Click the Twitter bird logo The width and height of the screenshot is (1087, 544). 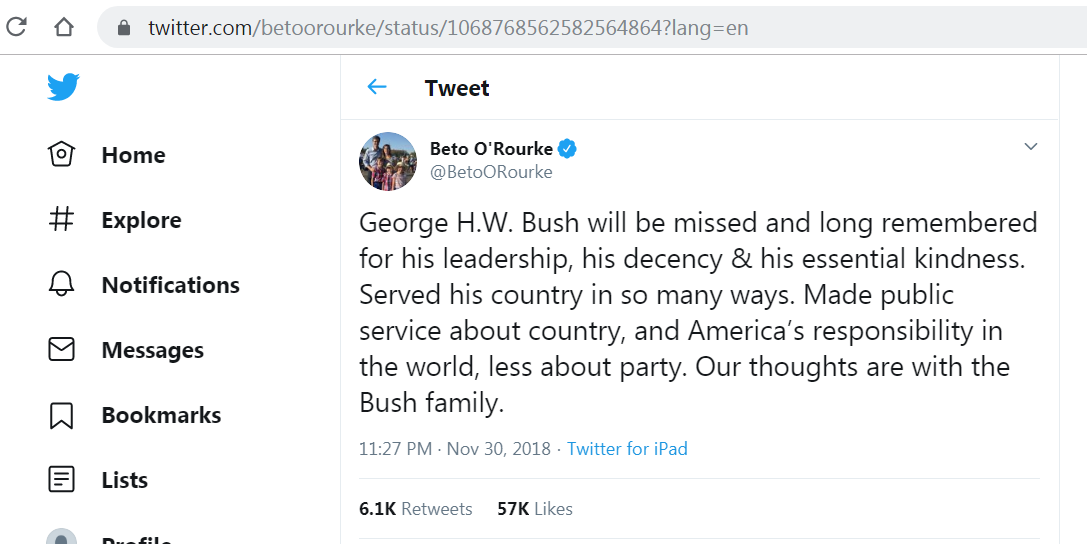pos(62,87)
